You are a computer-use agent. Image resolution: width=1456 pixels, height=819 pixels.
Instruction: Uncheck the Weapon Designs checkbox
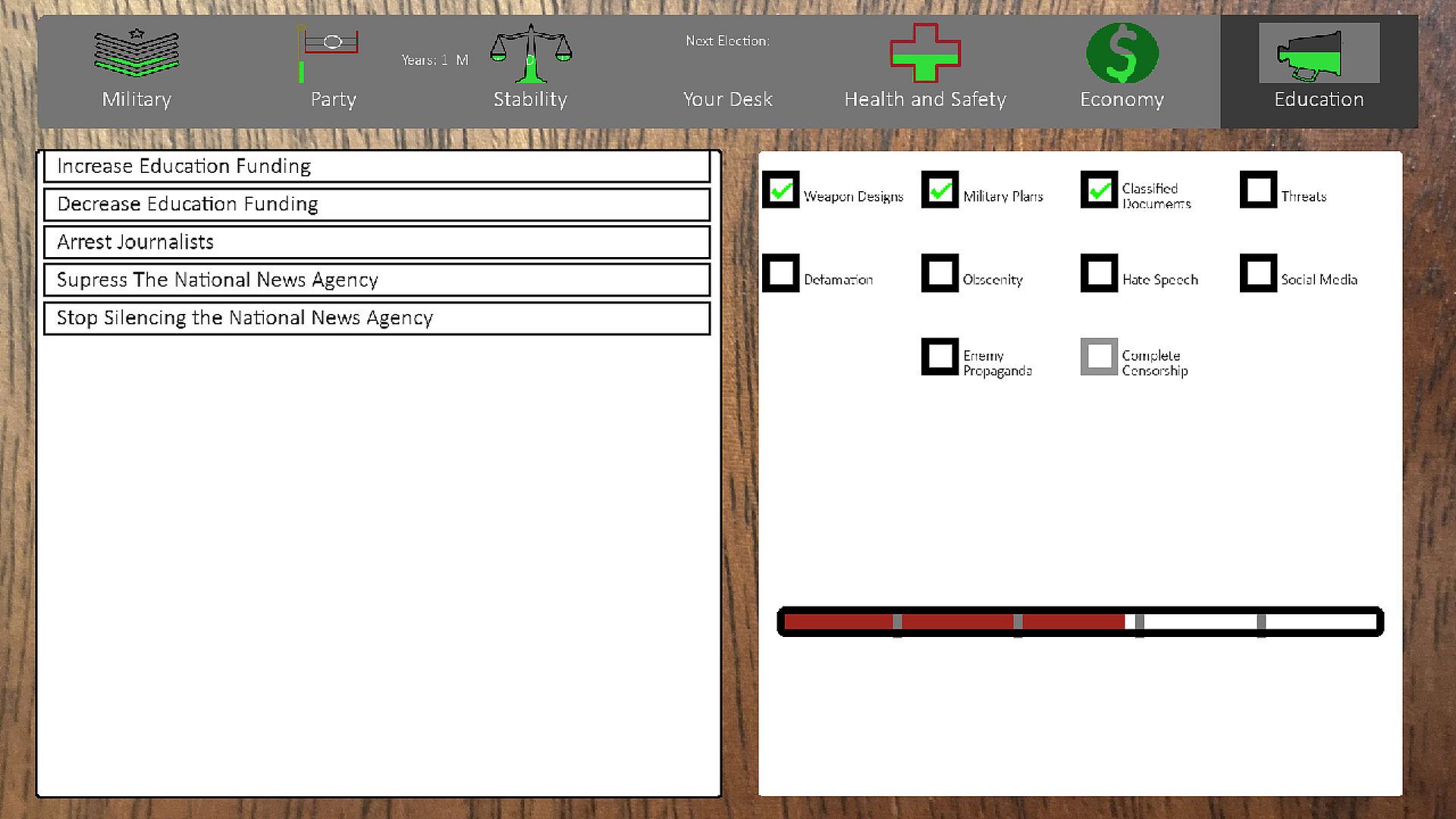(780, 190)
